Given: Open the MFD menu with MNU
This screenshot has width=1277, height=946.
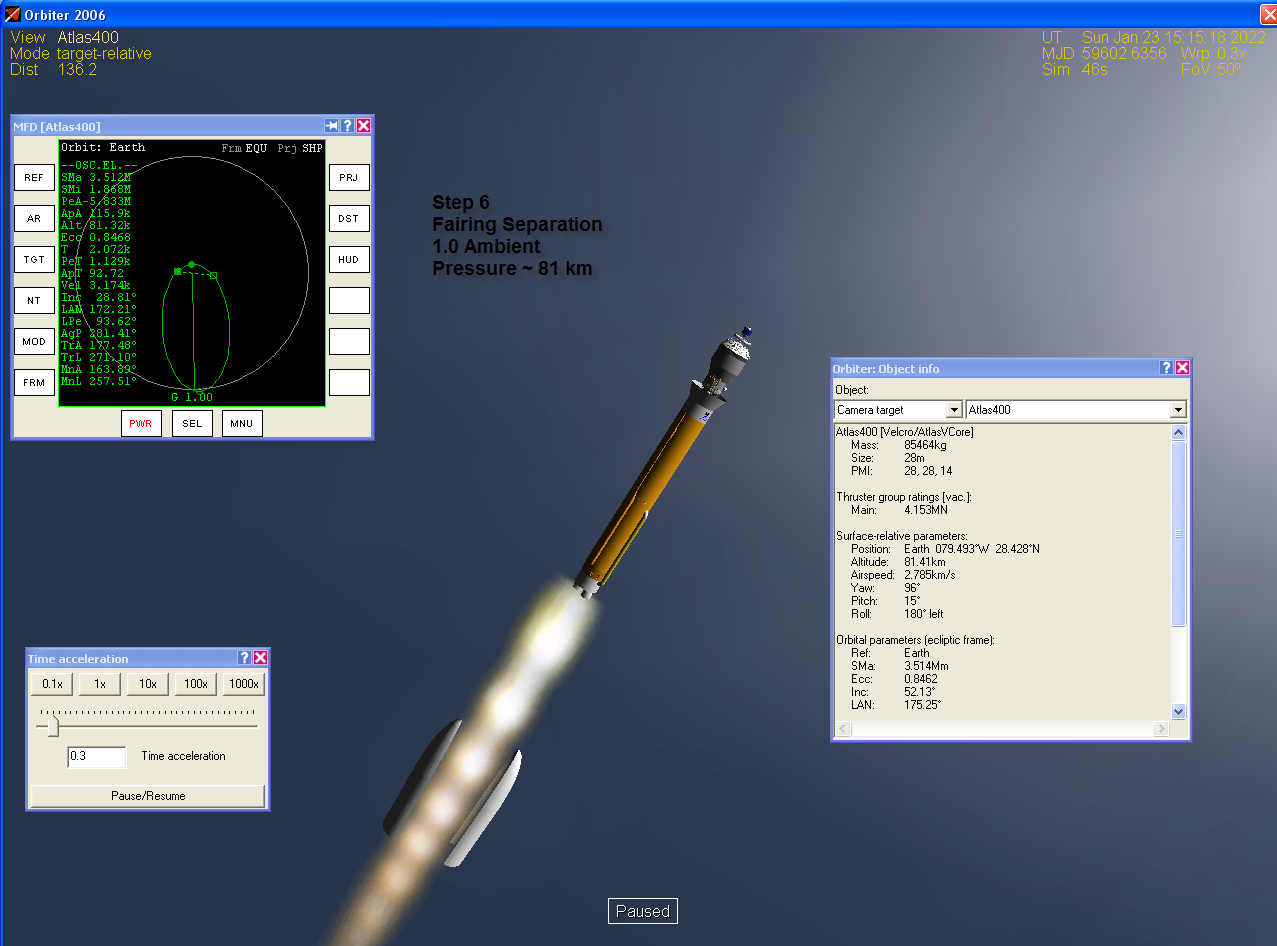Looking at the screenshot, I should click(242, 423).
